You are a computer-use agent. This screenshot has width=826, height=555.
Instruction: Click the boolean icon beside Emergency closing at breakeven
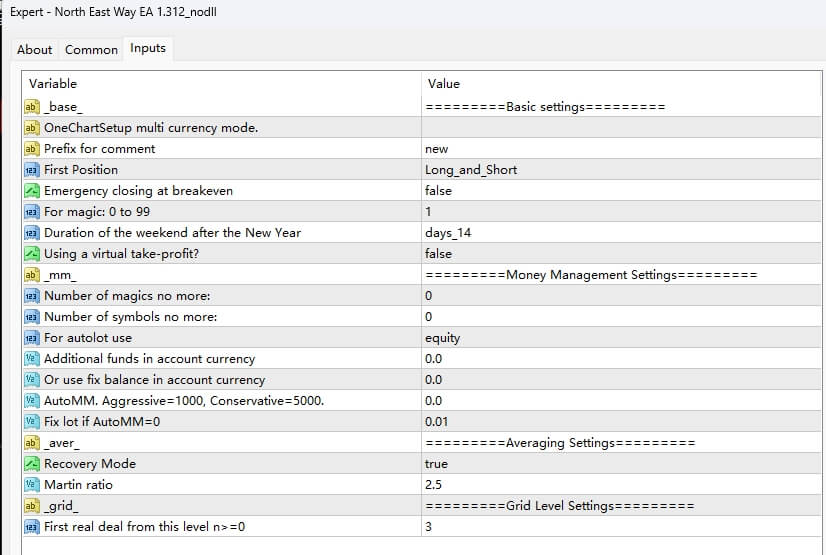click(x=31, y=191)
